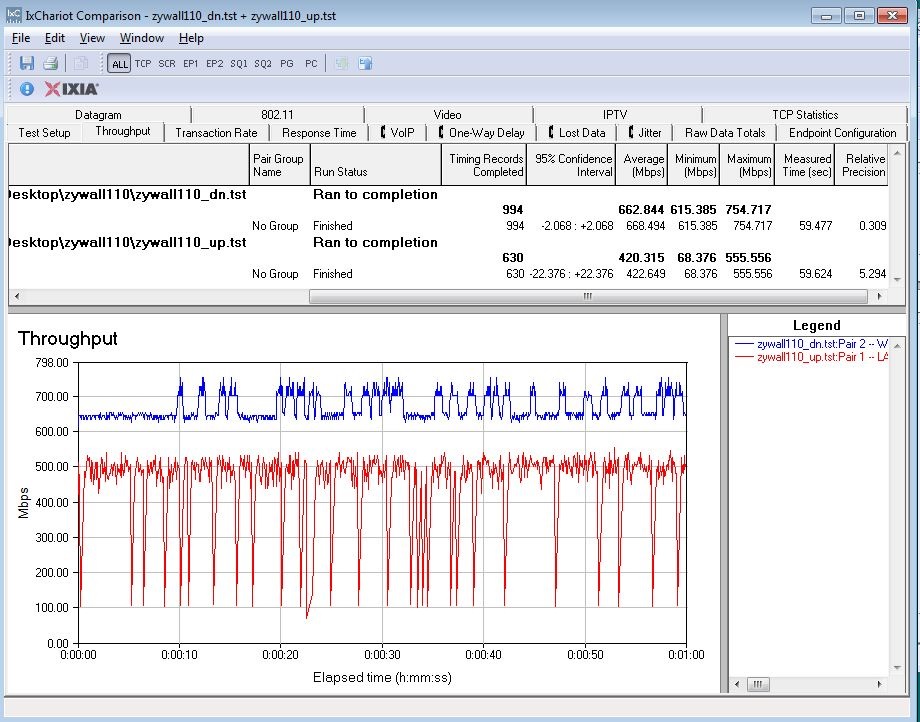
Task: Select the SCR view filter
Action: pyautogui.click(x=167, y=63)
